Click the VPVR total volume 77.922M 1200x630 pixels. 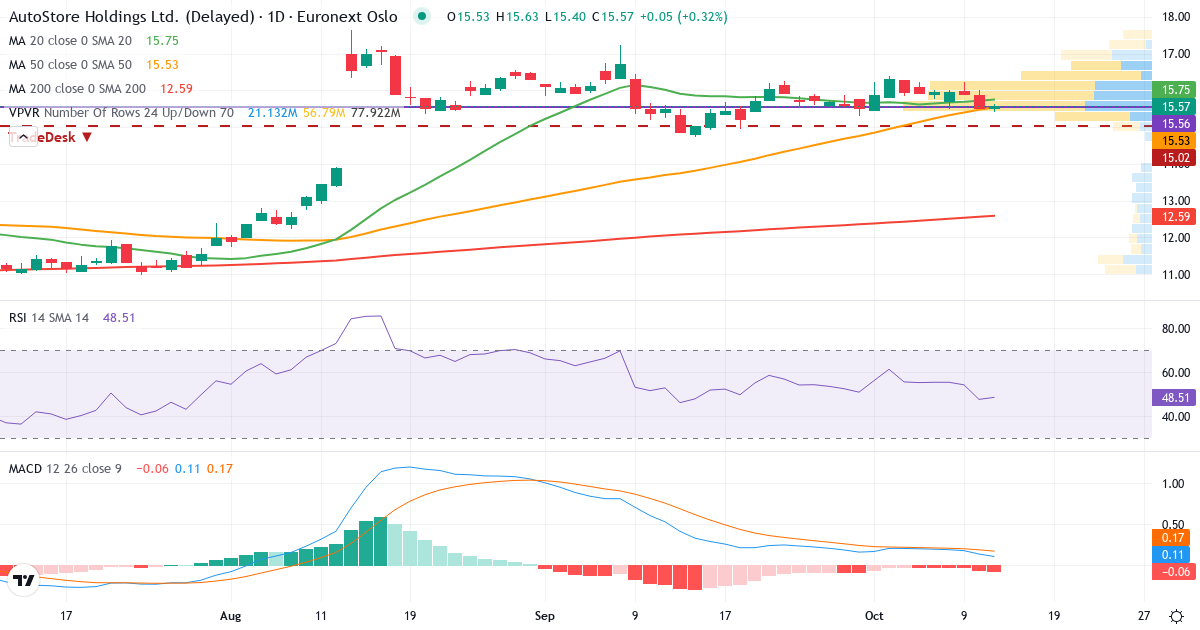tap(376, 113)
